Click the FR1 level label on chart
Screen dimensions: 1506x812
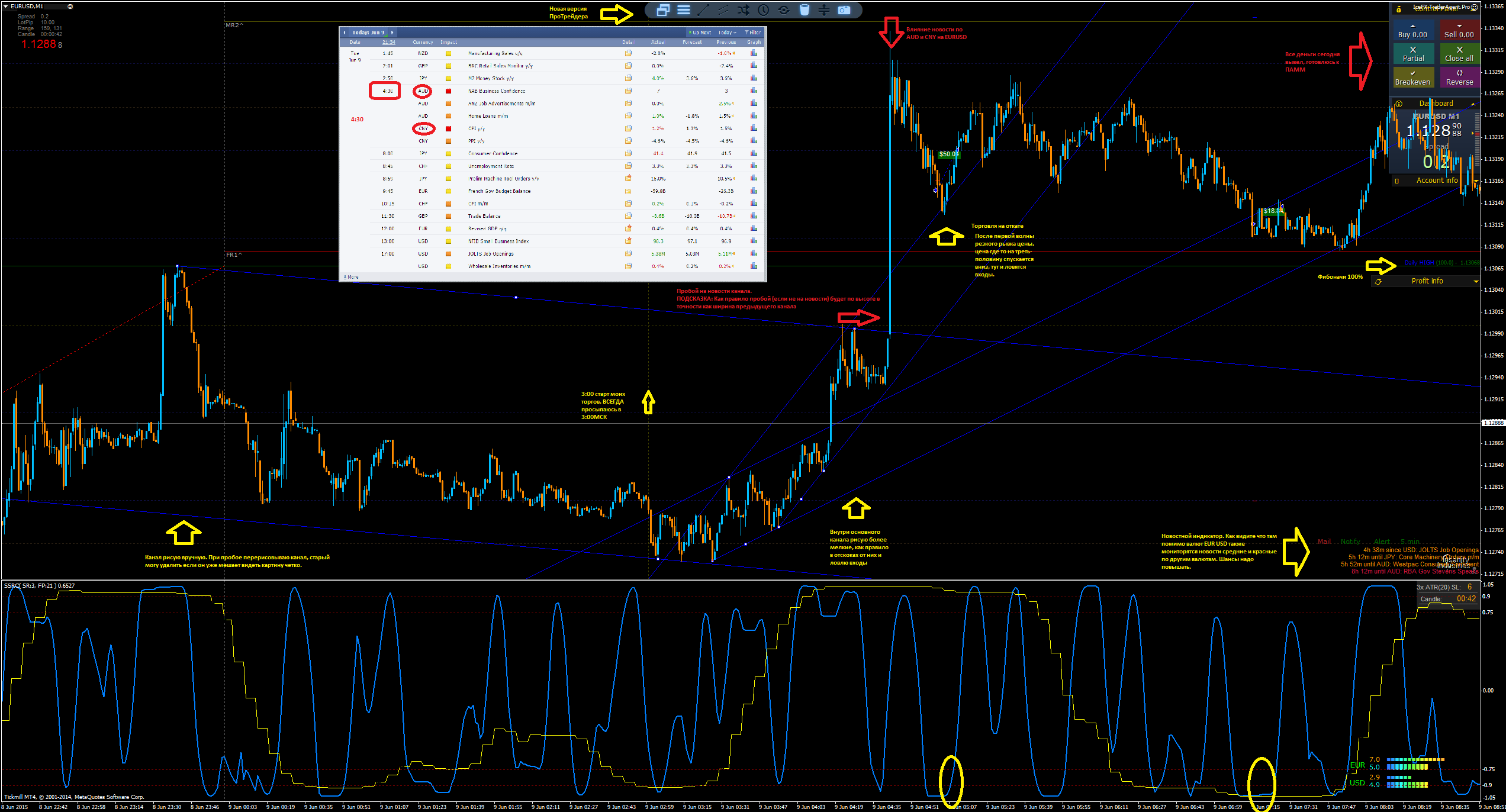(x=234, y=255)
